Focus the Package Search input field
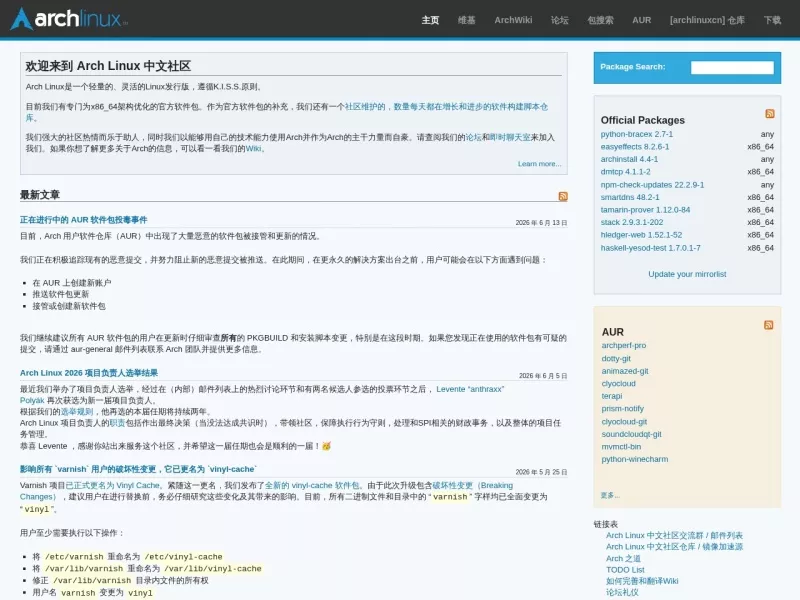 [732, 67]
